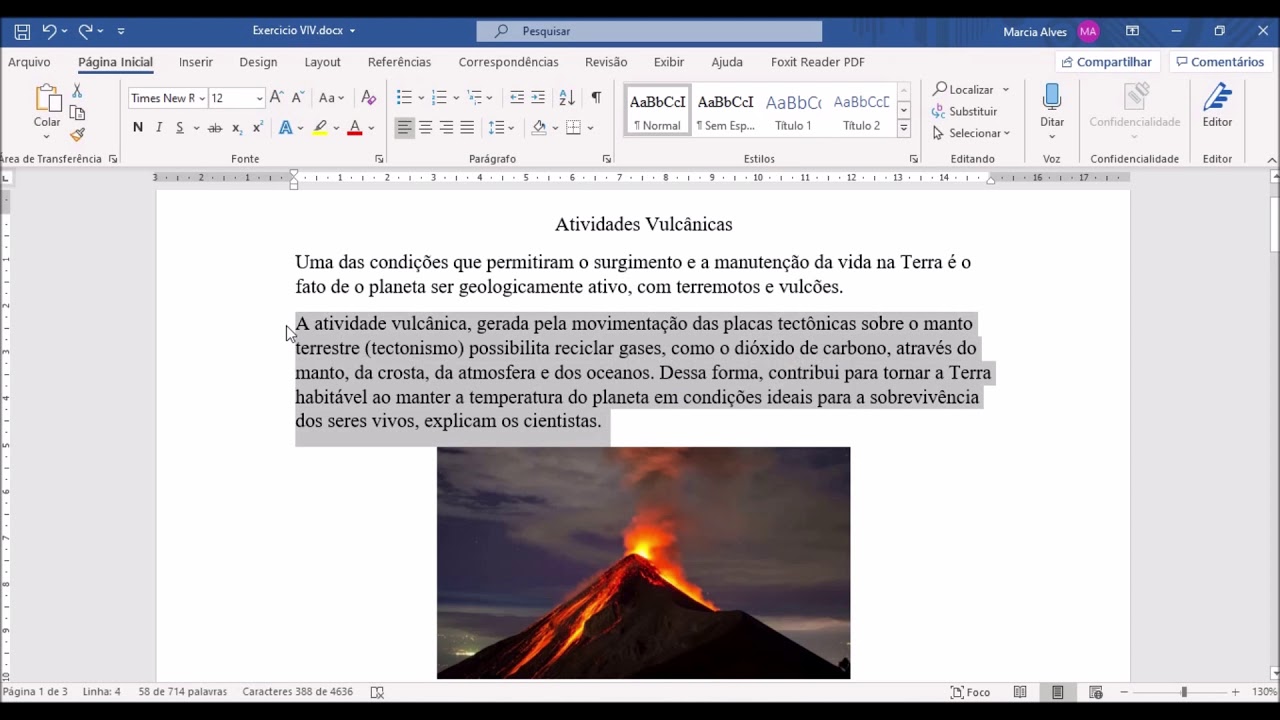The width and height of the screenshot is (1280, 720).
Task: Switch to the Design tab
Action: click(258, 62)
